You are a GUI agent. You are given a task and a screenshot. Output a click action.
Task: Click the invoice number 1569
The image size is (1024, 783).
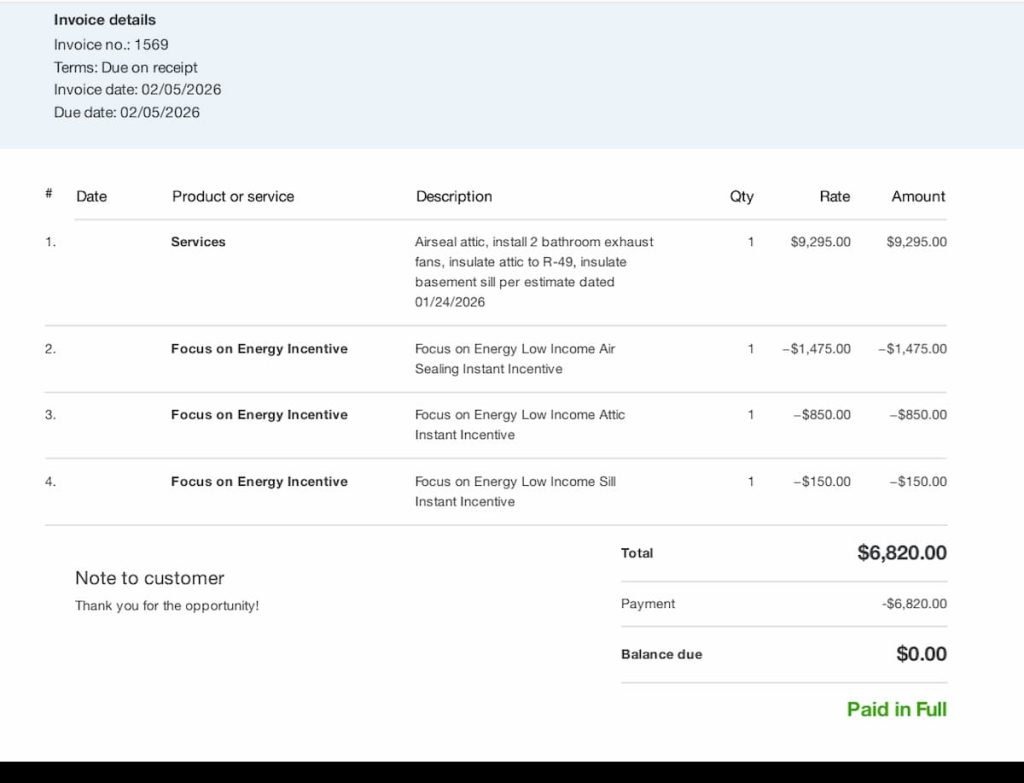111,44
